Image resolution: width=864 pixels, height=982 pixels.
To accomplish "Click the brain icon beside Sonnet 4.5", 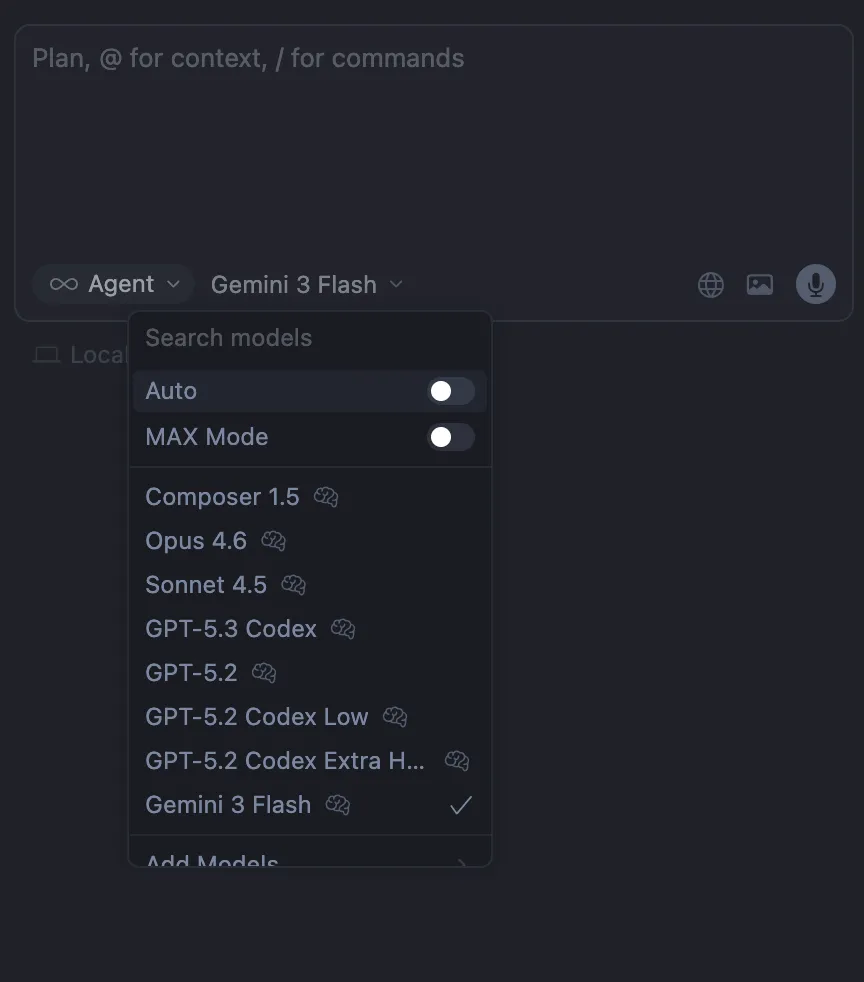I will coord(294,585).
